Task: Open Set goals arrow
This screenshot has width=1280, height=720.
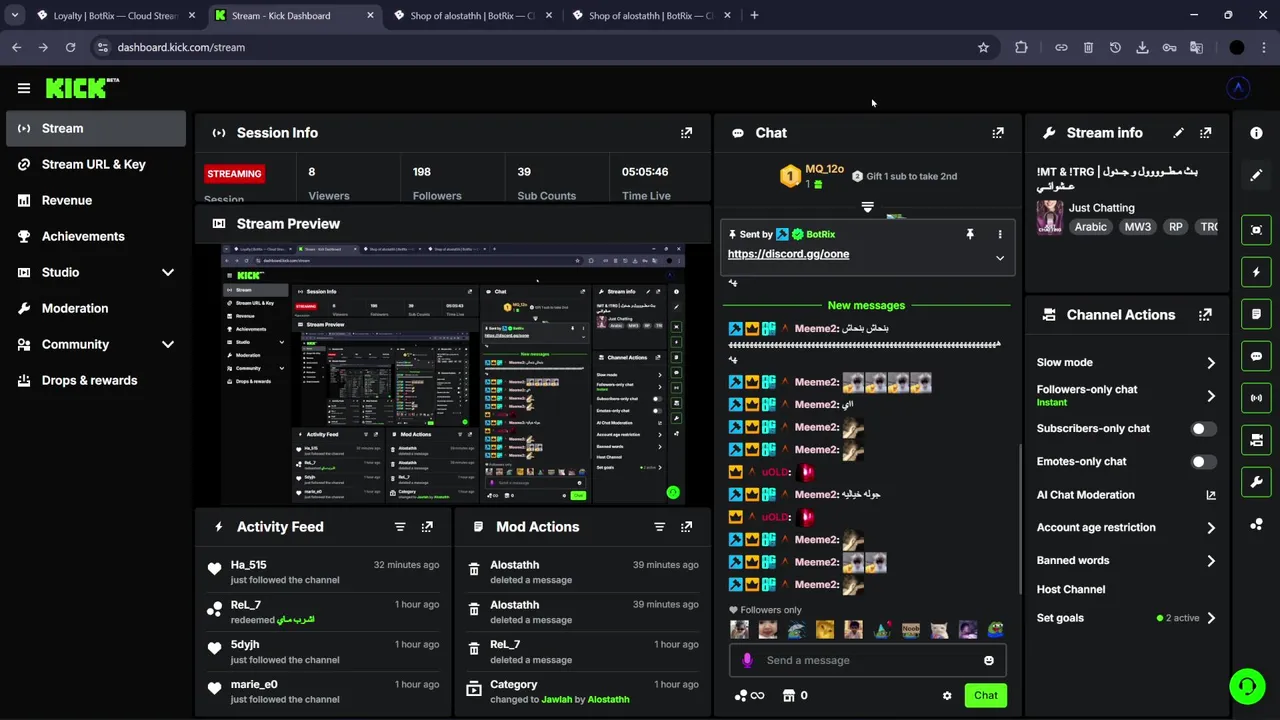Action: click(1211, 618)
